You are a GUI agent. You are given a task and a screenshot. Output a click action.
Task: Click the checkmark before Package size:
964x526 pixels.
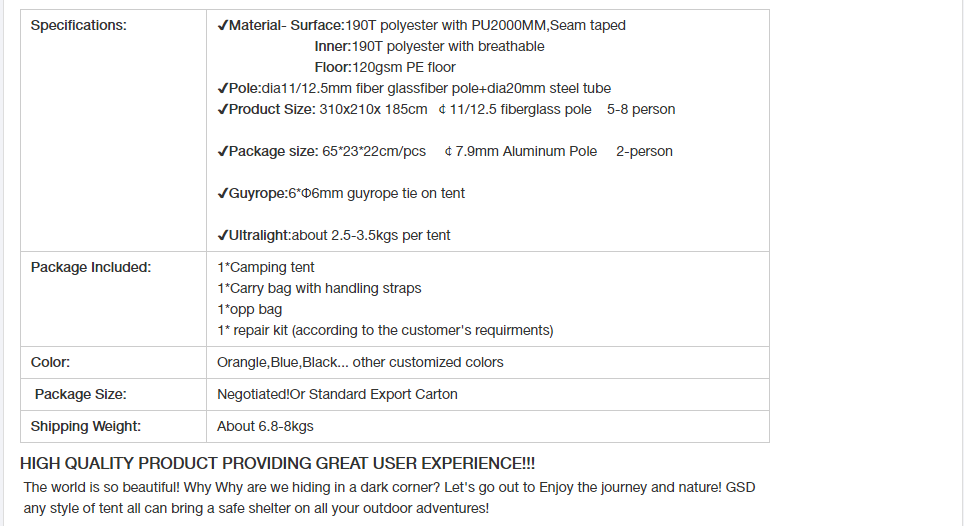point(223,151)
